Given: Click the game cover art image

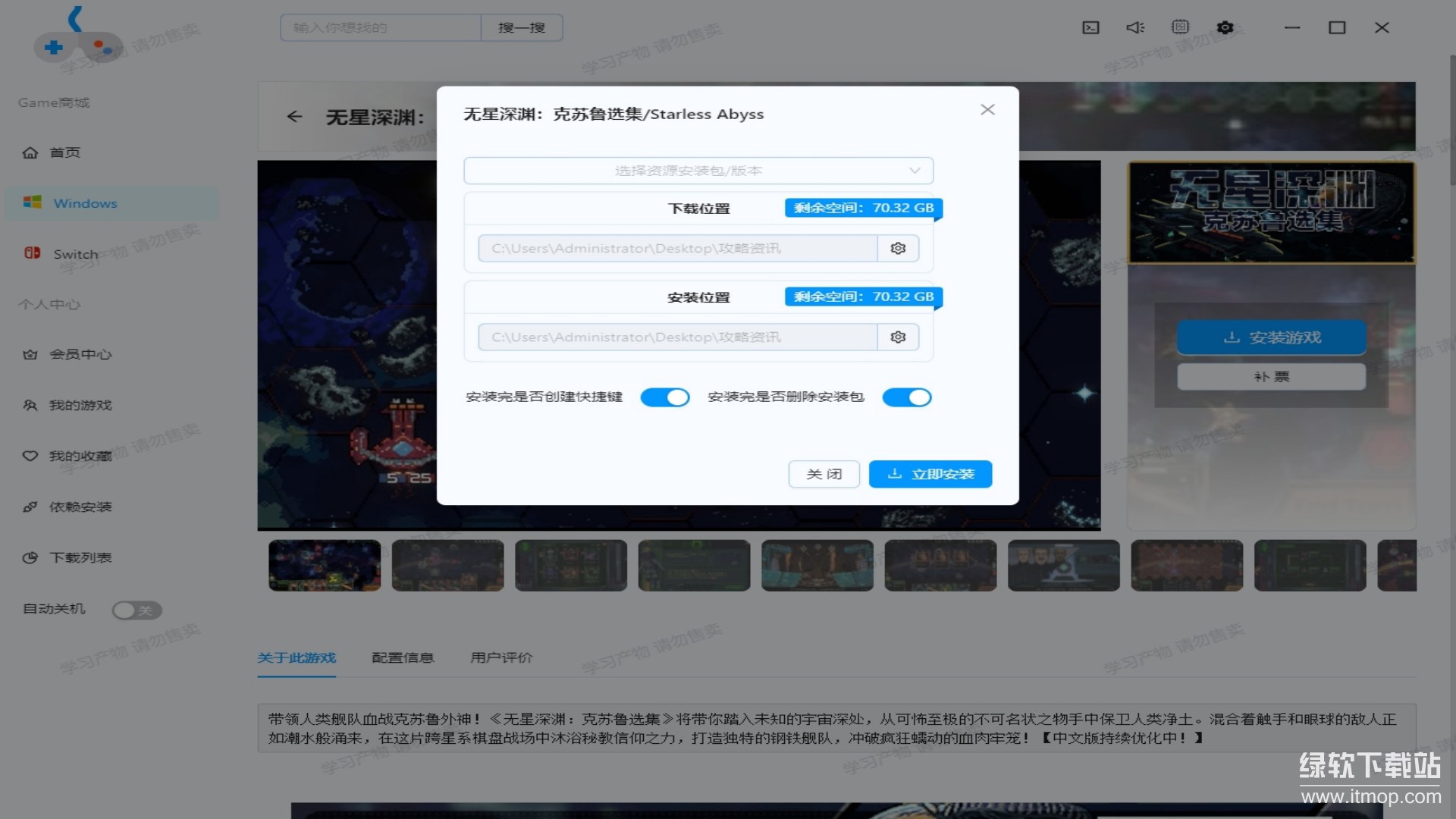Looking at the screenshot, I should tap(1272, 212).
